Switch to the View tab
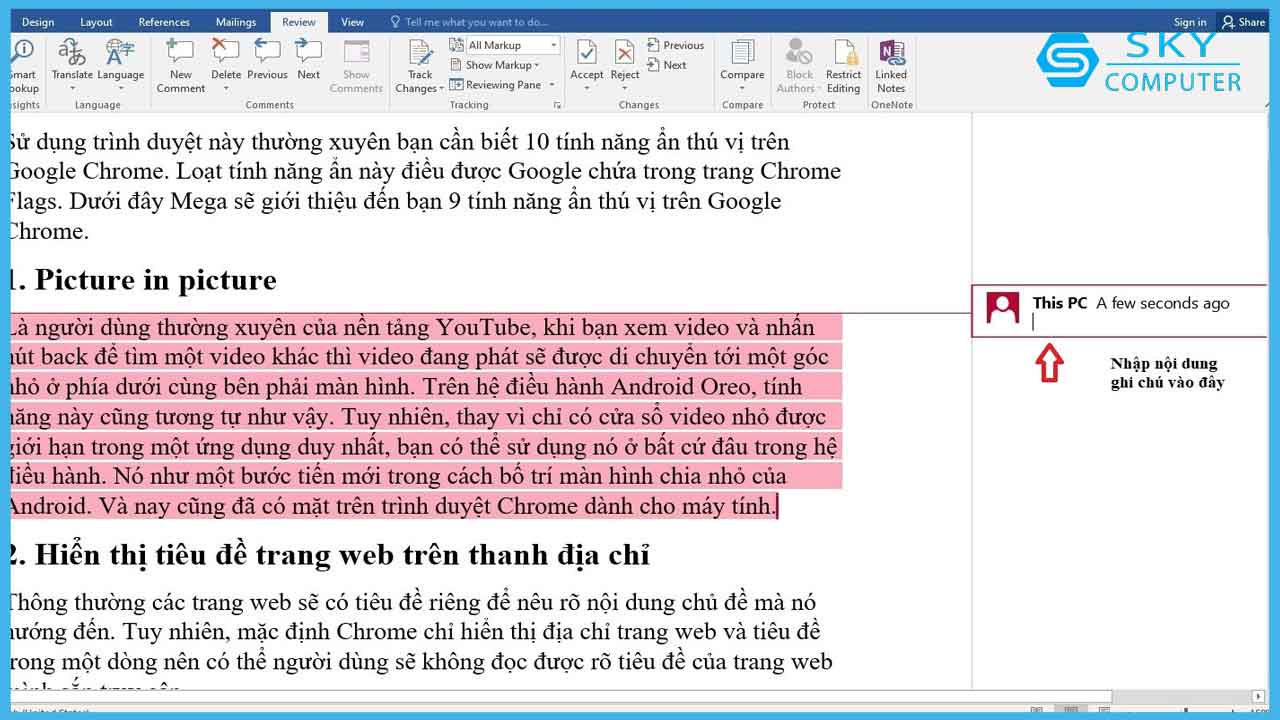This screenshot has width=1280, height=720. [x=352, y=22]
